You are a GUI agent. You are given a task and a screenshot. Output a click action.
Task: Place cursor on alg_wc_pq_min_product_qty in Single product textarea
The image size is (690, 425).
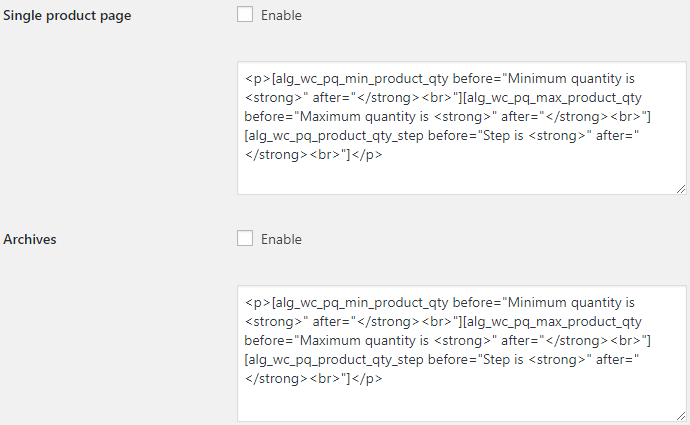point(362,79)
